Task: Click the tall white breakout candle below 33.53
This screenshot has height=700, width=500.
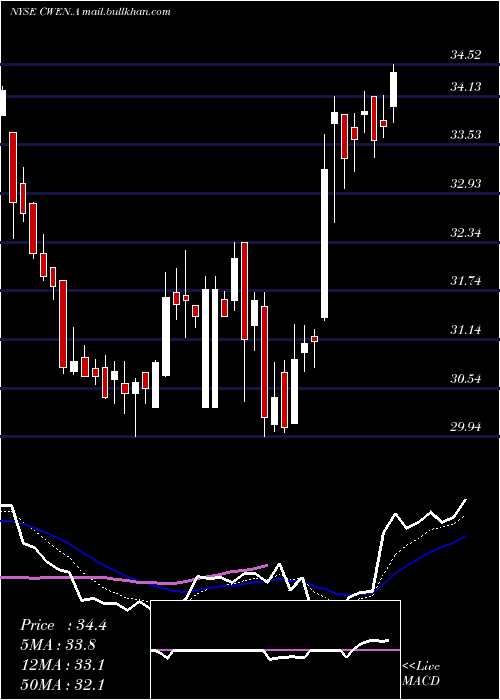Action: coord(325,243)
